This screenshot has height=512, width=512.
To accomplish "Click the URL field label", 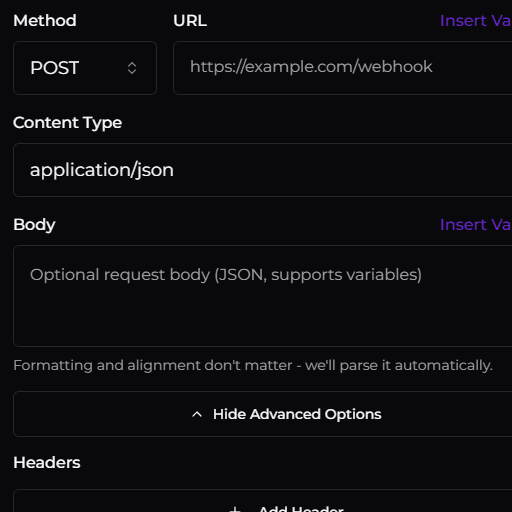I will tap(190, 21).
